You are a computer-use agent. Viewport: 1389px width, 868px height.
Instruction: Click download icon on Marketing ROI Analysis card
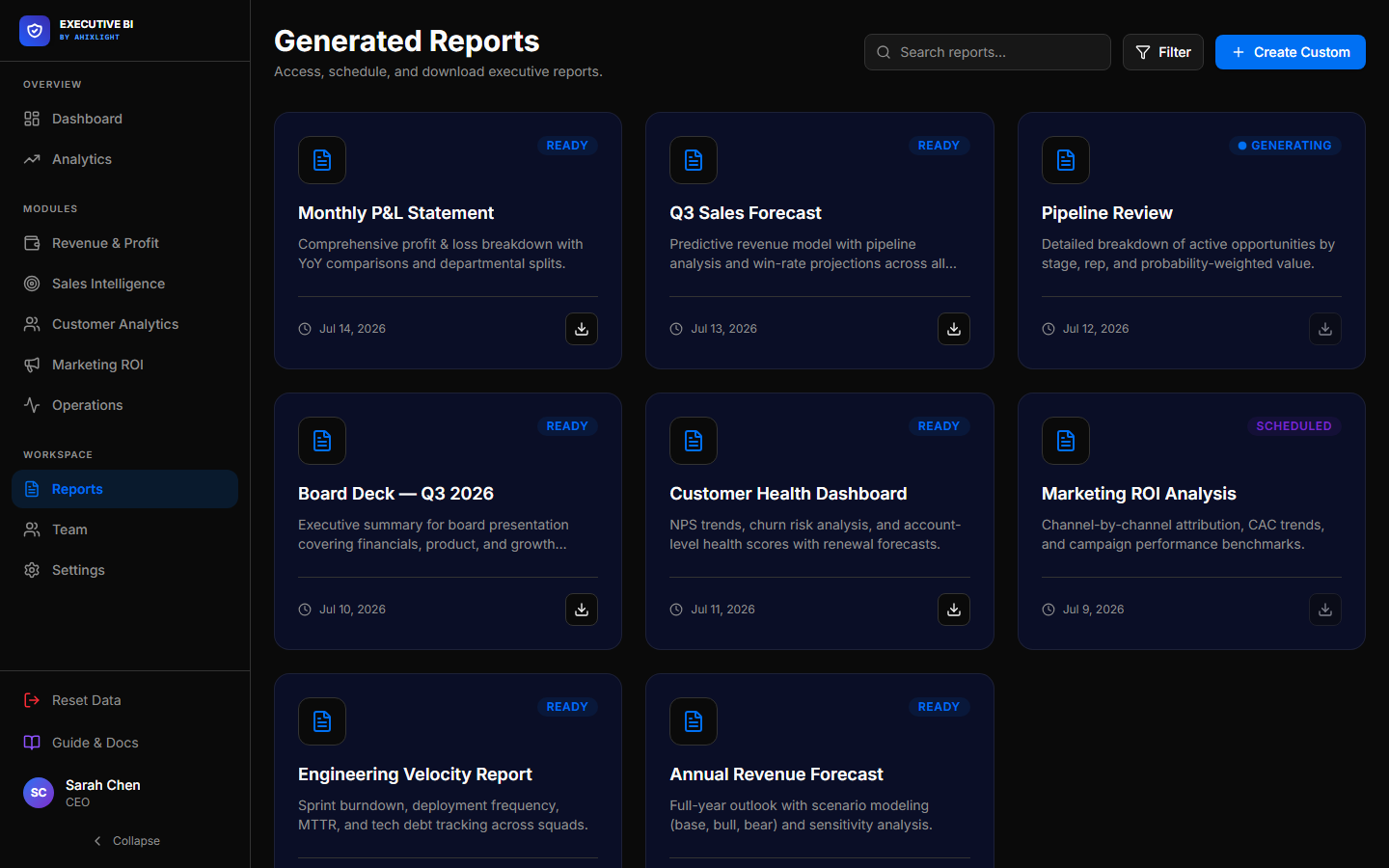pos(1325,610)
